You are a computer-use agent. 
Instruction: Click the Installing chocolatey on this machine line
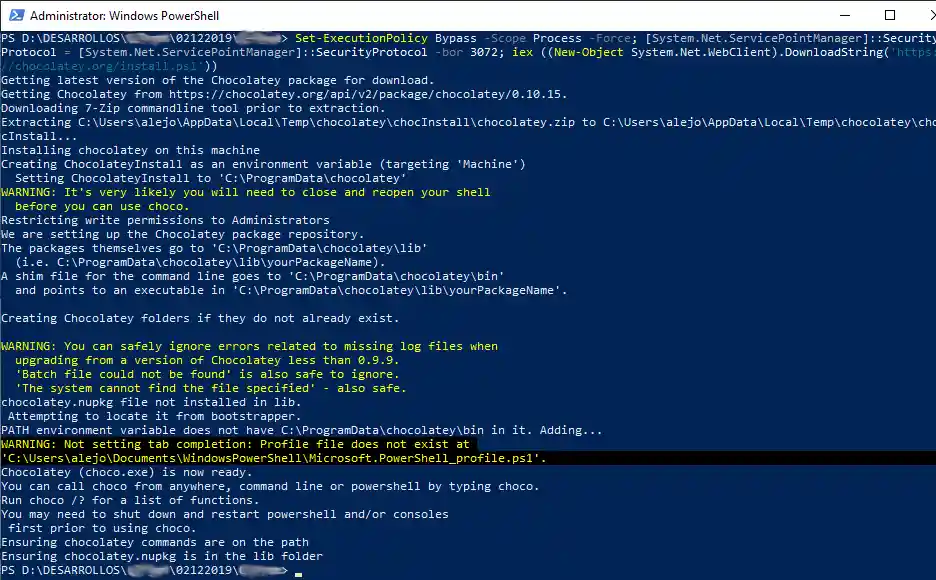pos(130,149)
